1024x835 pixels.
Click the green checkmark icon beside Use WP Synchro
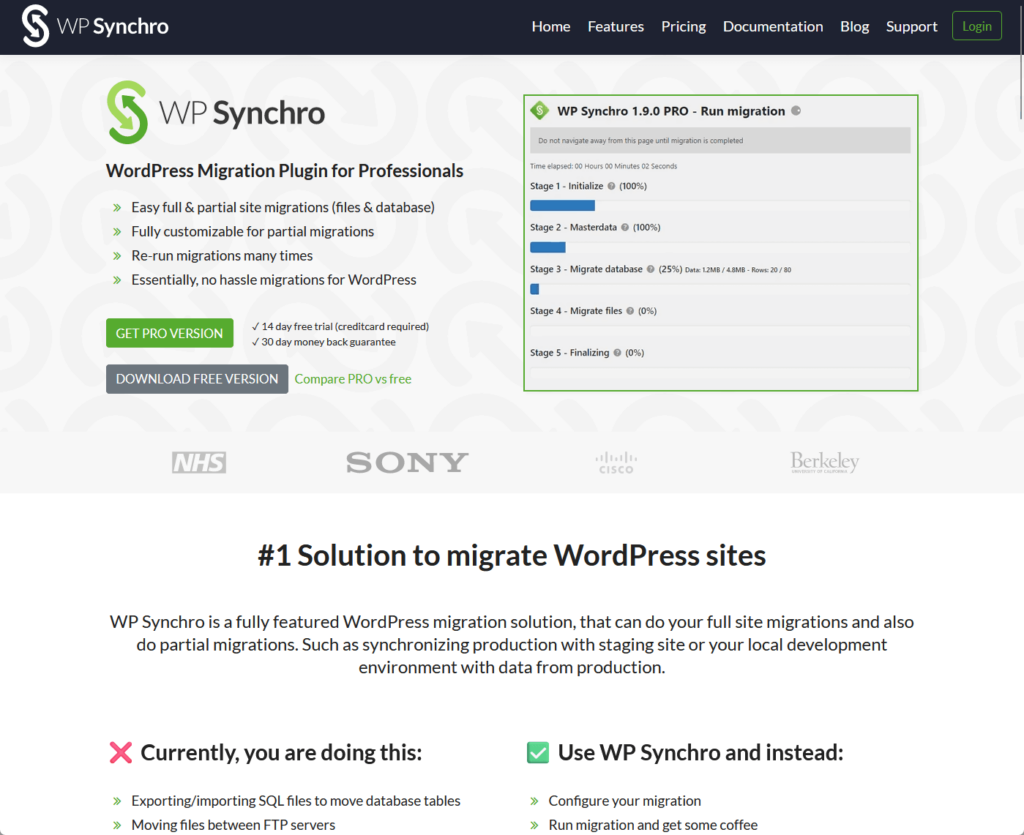point(538,753)
